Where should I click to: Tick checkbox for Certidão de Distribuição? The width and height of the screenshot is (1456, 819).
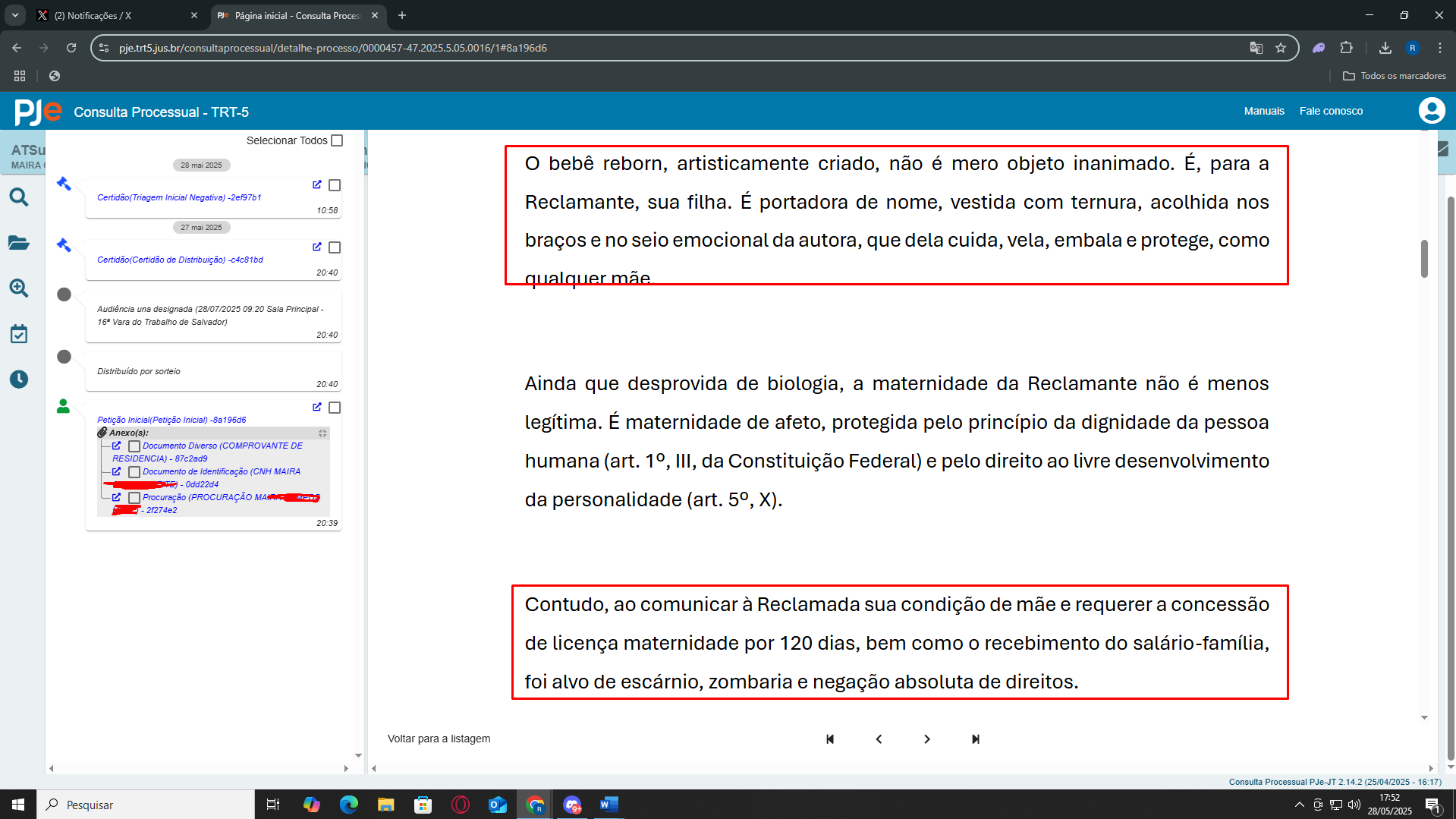[x=335, y=247]
